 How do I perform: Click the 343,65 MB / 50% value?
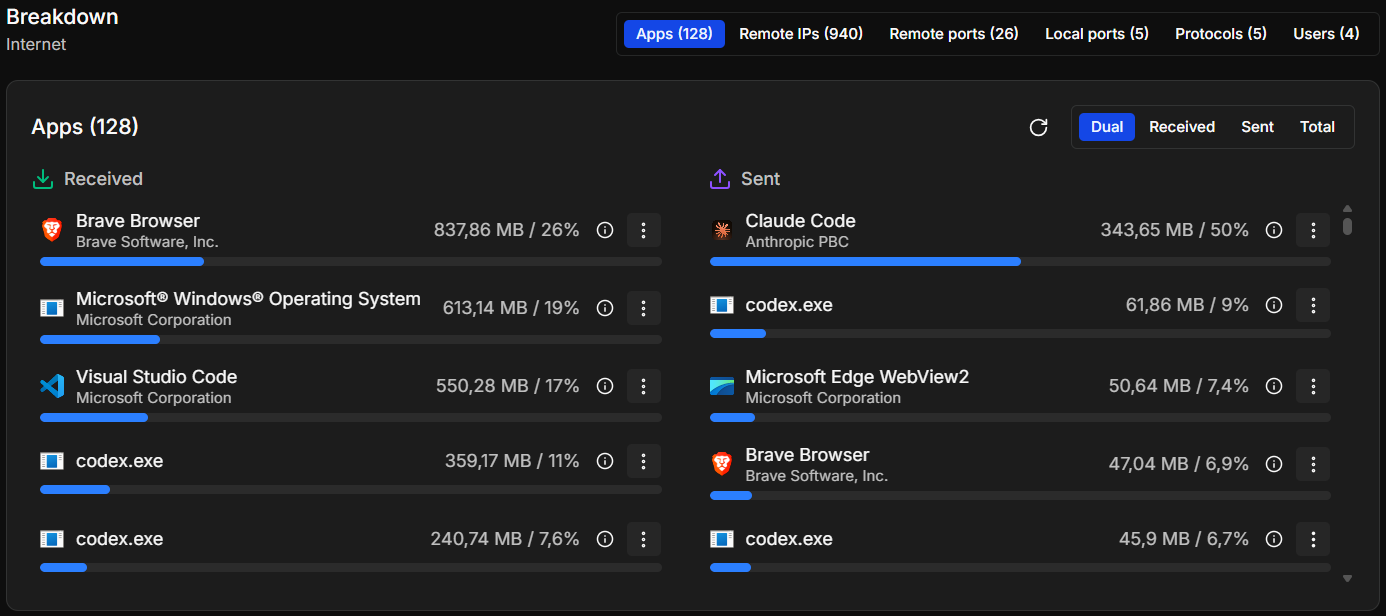tap(1175, 230)
